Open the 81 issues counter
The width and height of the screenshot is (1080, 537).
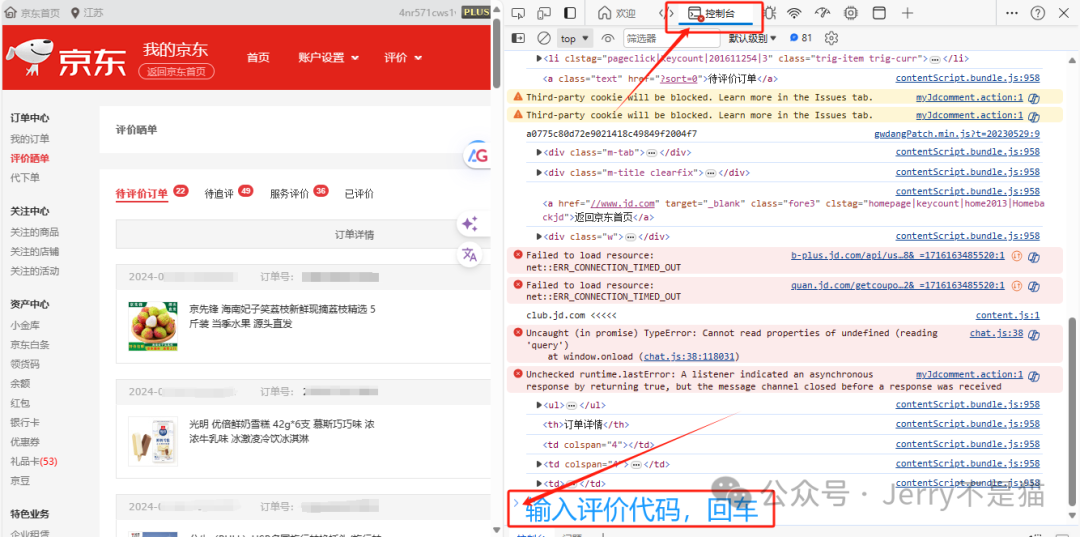coord(801,38)
